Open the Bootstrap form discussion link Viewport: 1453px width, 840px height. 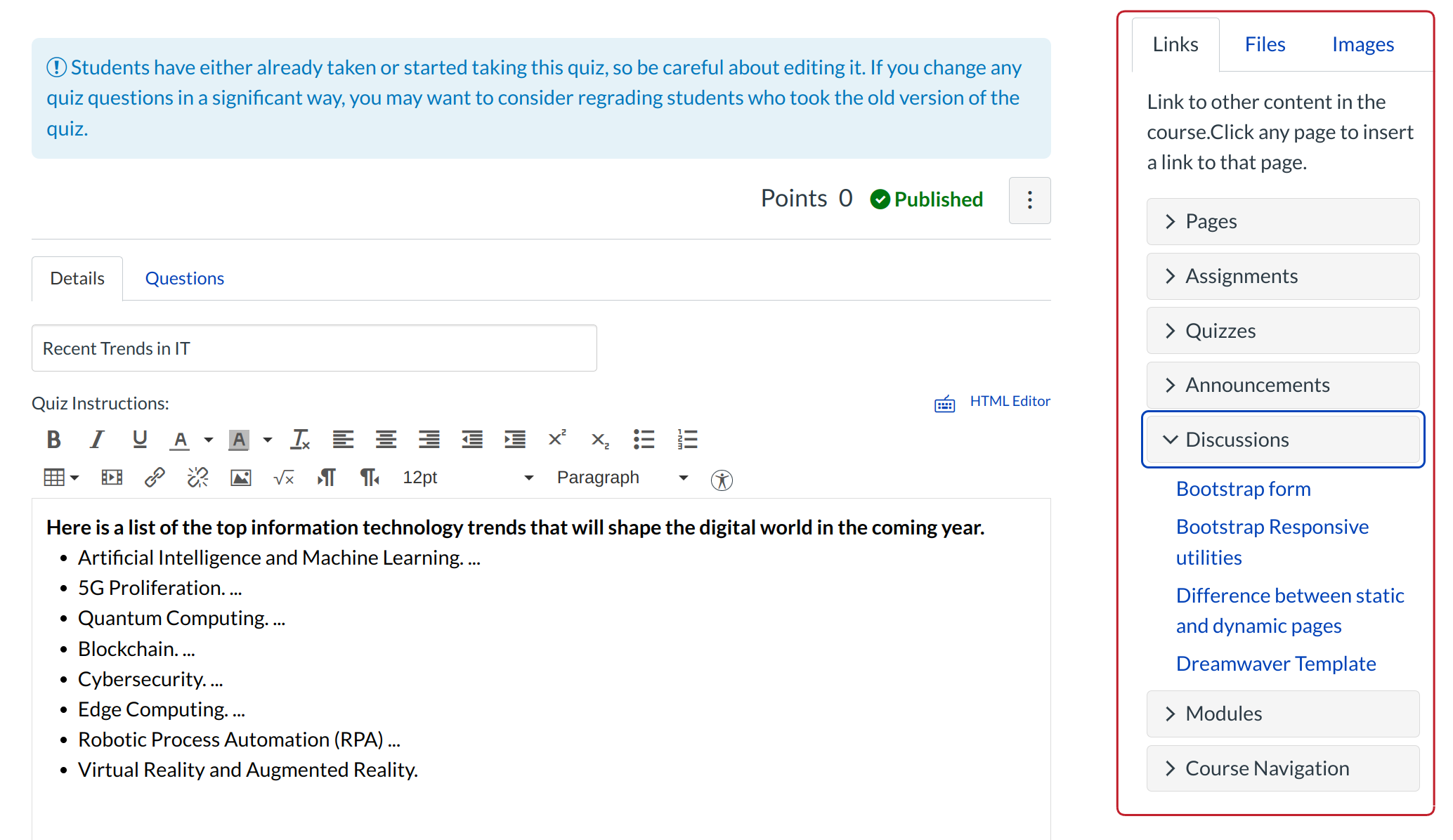click(x=1243, y=488)
